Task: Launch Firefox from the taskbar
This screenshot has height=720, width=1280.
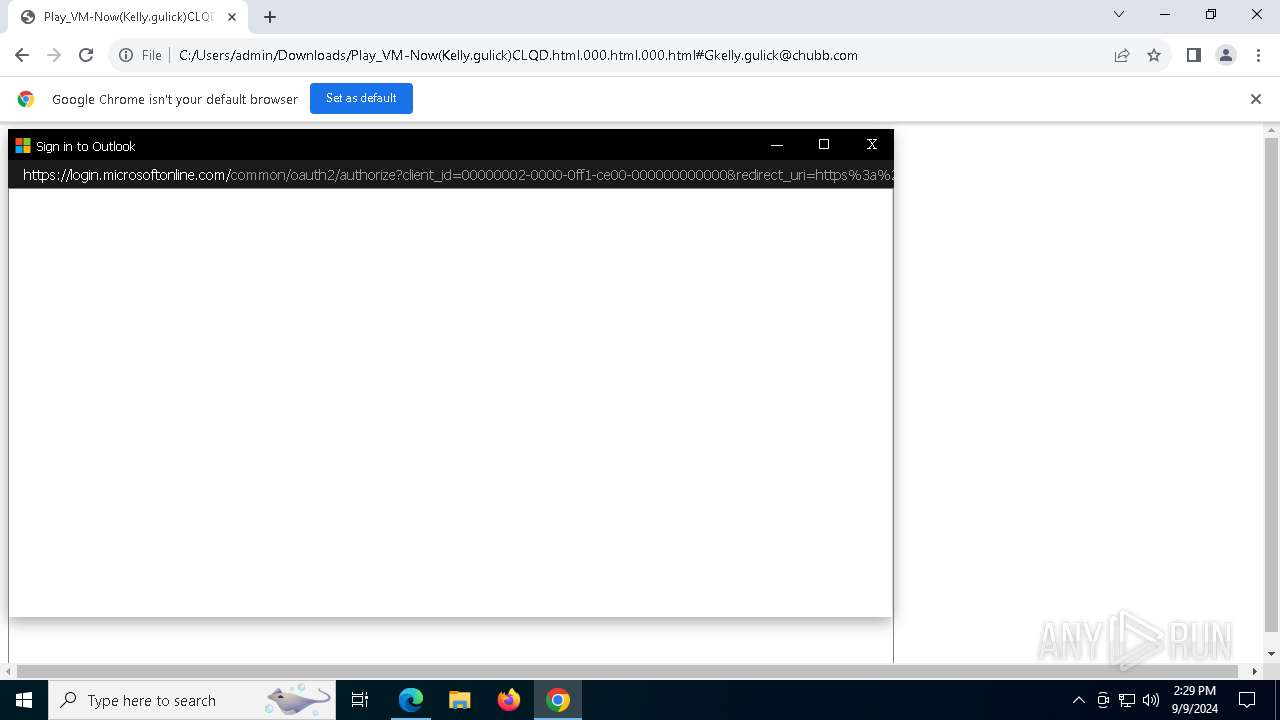Action: point(509,700)
